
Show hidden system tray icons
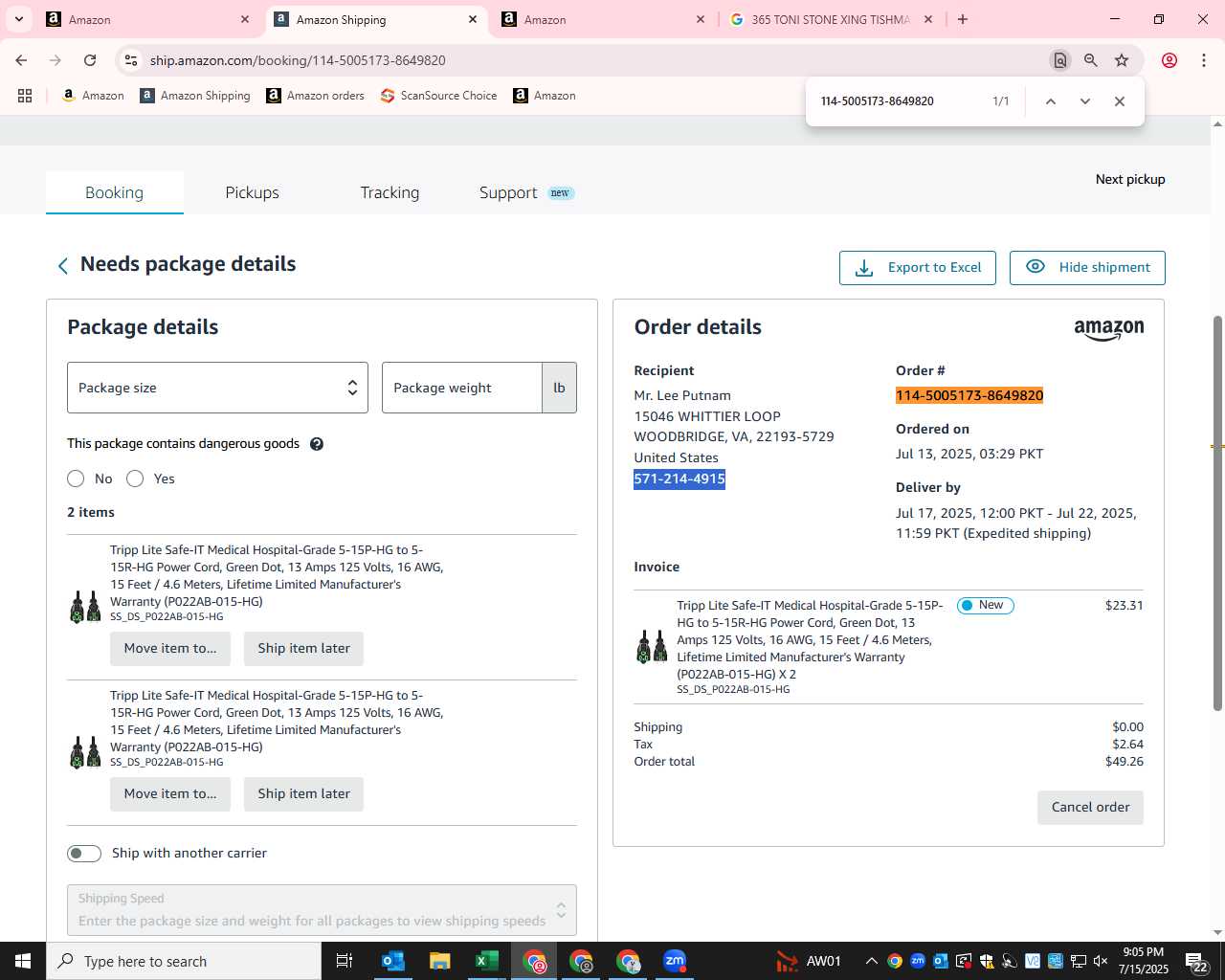pos(871,961)
